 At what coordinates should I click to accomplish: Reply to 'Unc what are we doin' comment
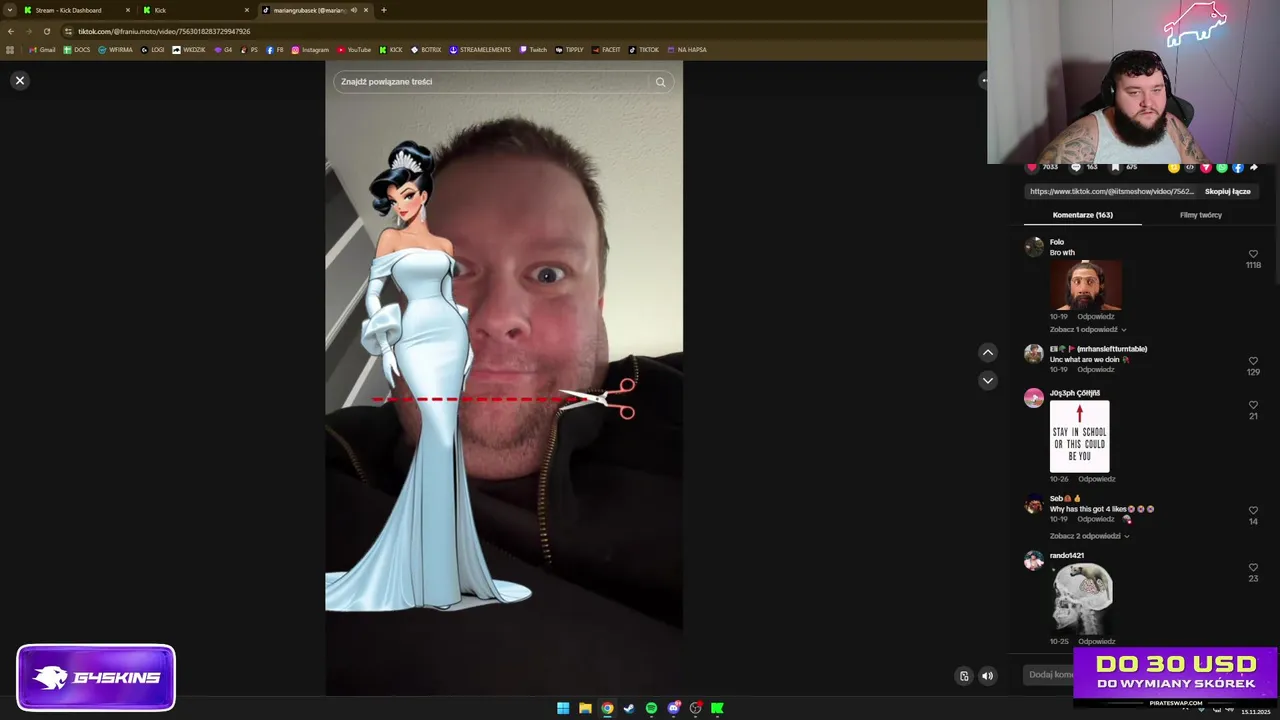pos(1096,370)
